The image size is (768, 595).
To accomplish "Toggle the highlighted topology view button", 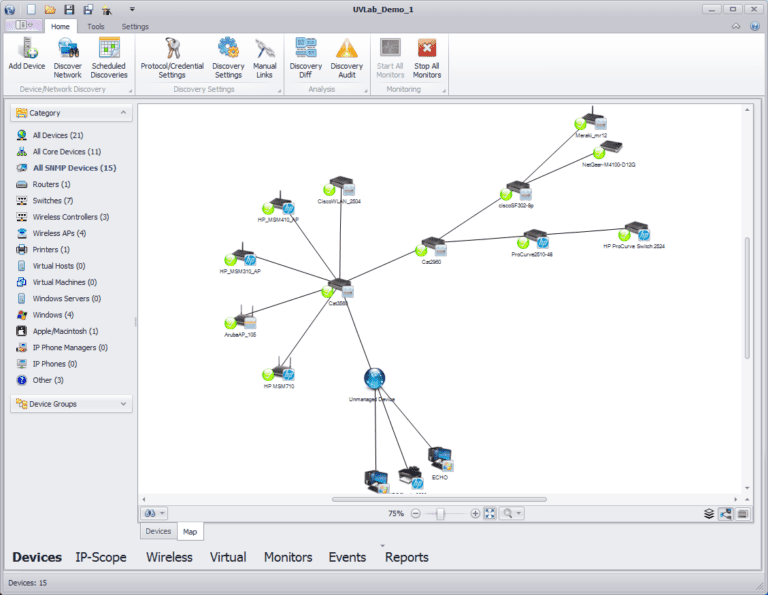I will click(x=725, y=513).
